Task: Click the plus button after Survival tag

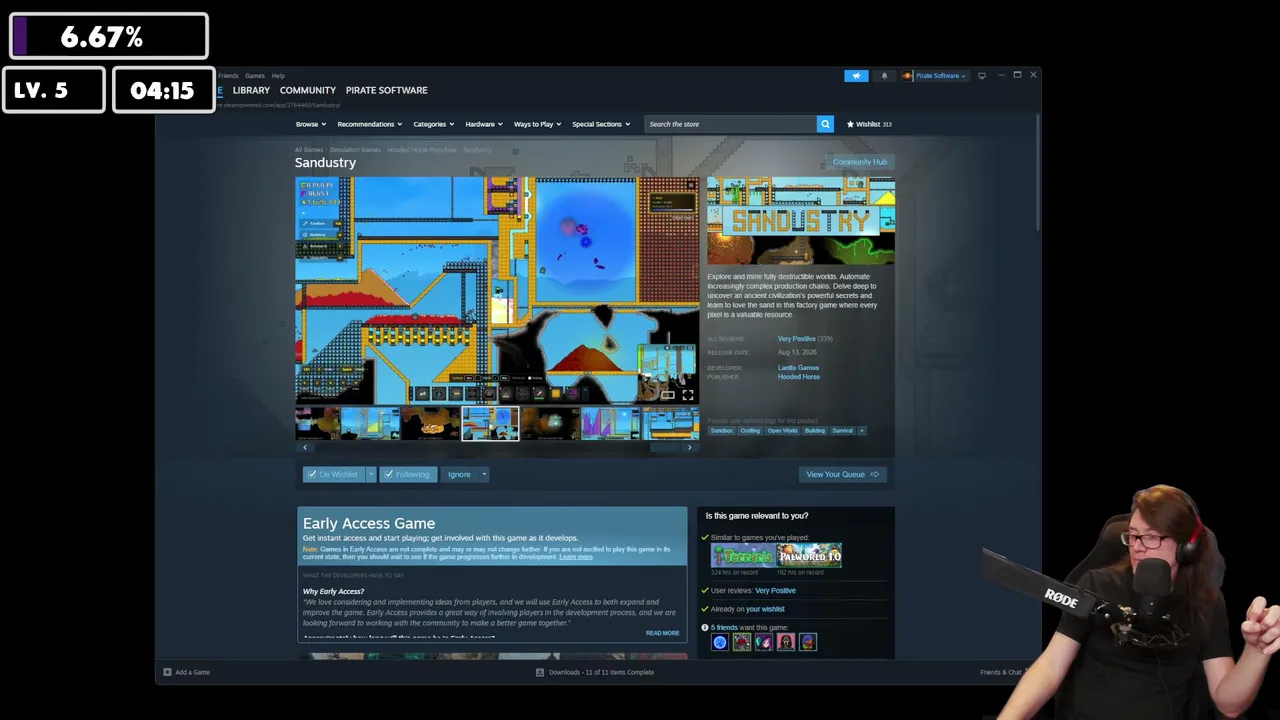Action: (x=862, y=431)
